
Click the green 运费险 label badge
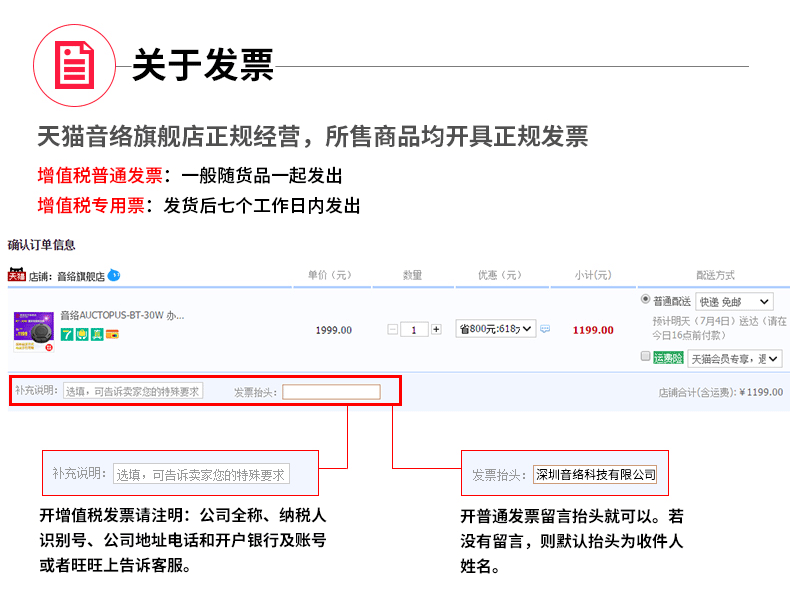tap(668, 358)
